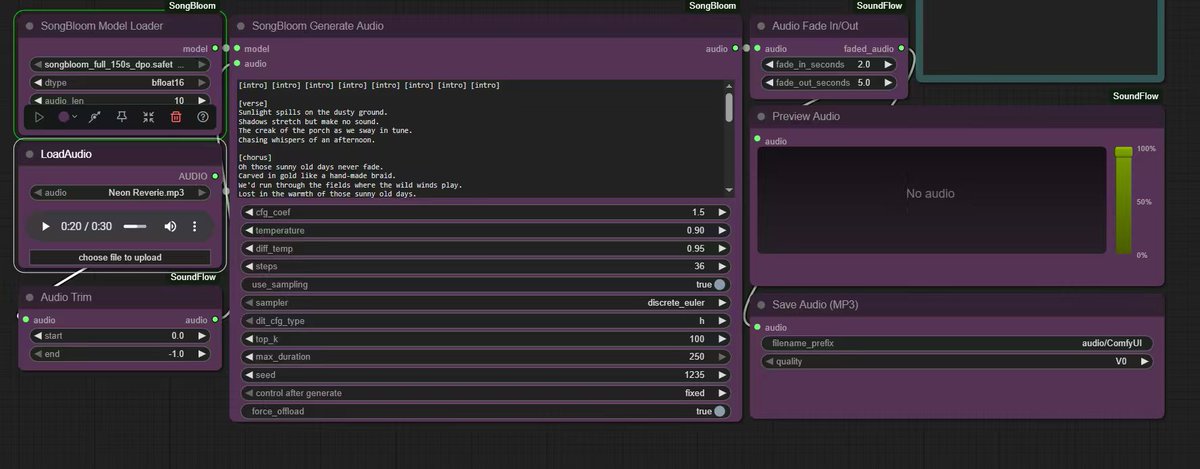Image resolution: width=1200 pixels, height=469 pixels.
Task: Click the faded_audio output port
Action: [x=902, y=48]
